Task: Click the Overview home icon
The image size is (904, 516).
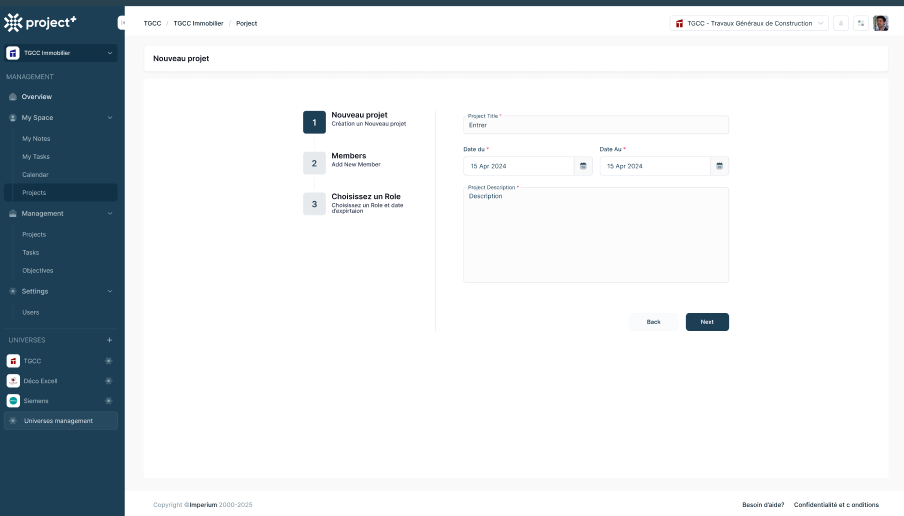Action: click(x=13, y=97)
